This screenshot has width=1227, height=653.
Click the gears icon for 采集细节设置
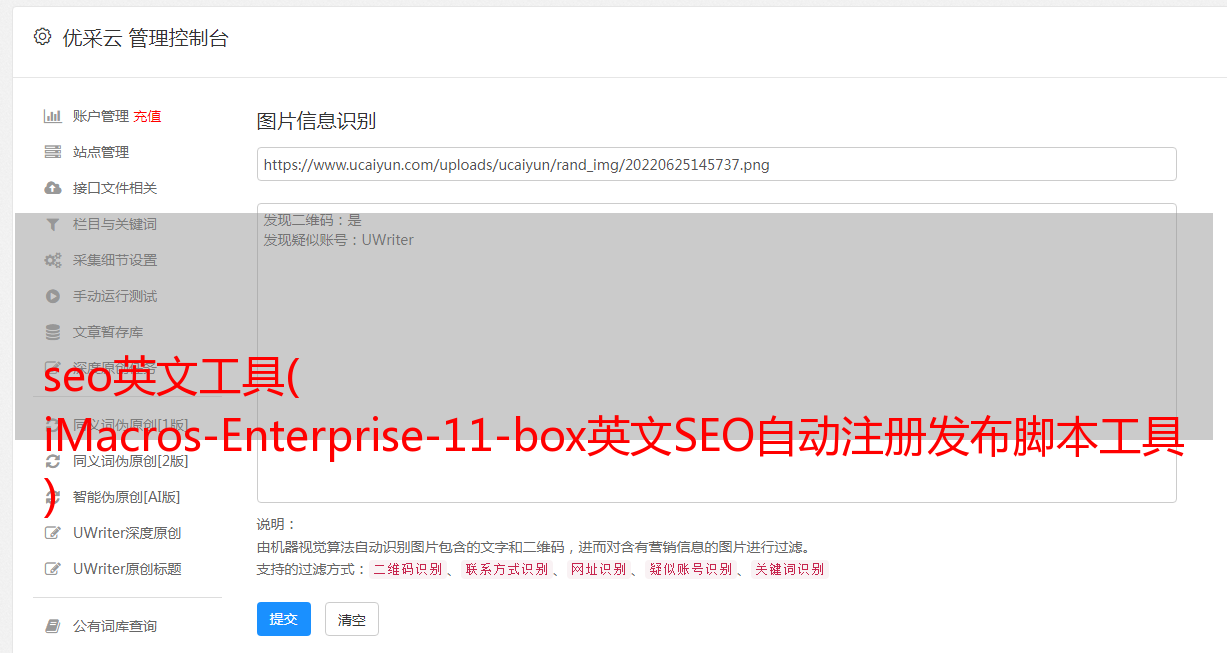click(x=53, y=260)
